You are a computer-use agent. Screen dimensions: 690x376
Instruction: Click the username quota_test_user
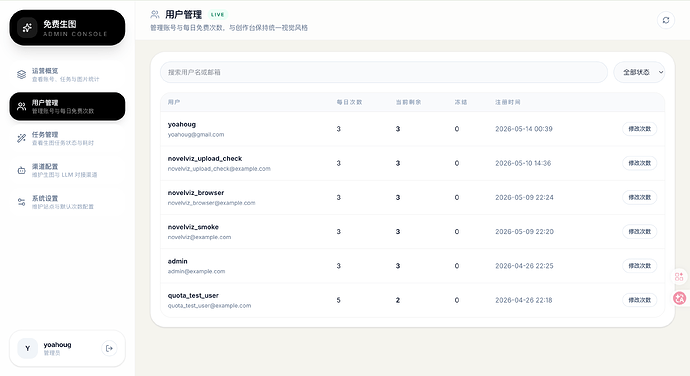tap(193, 295)
